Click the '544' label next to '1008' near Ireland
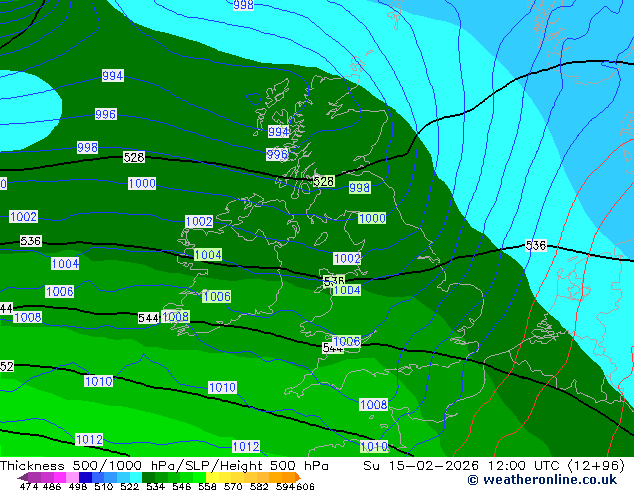 click(148, 318)
